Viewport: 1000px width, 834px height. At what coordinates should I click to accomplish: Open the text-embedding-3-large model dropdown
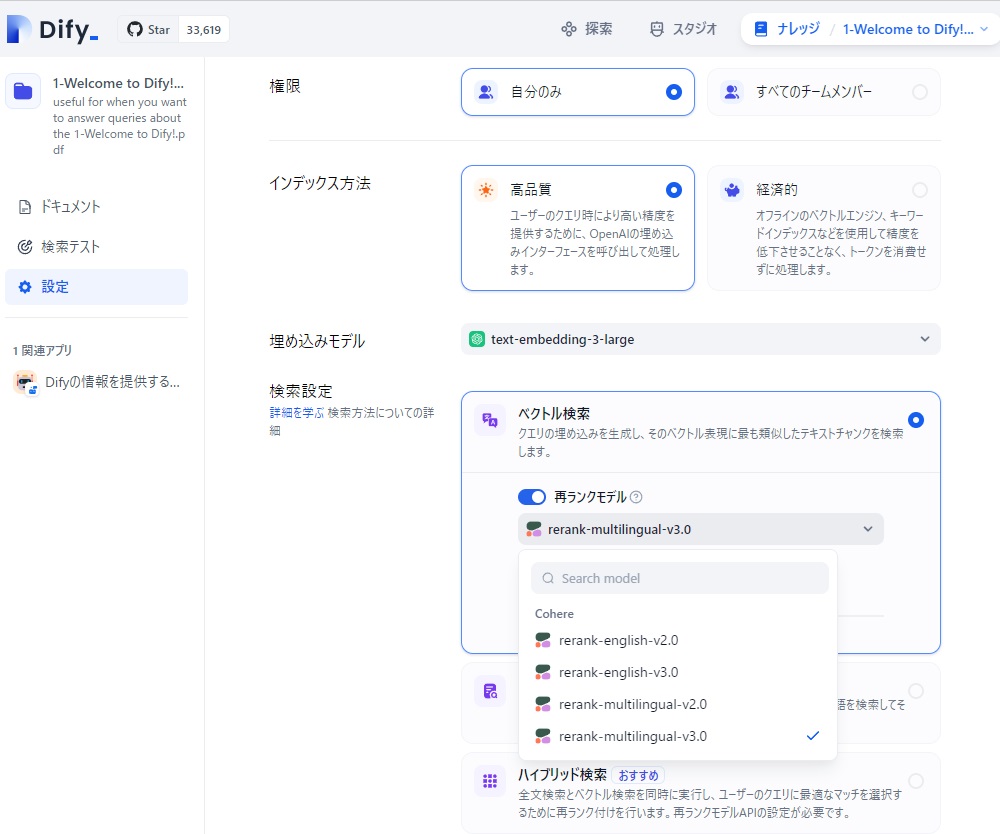click(700, 339)
